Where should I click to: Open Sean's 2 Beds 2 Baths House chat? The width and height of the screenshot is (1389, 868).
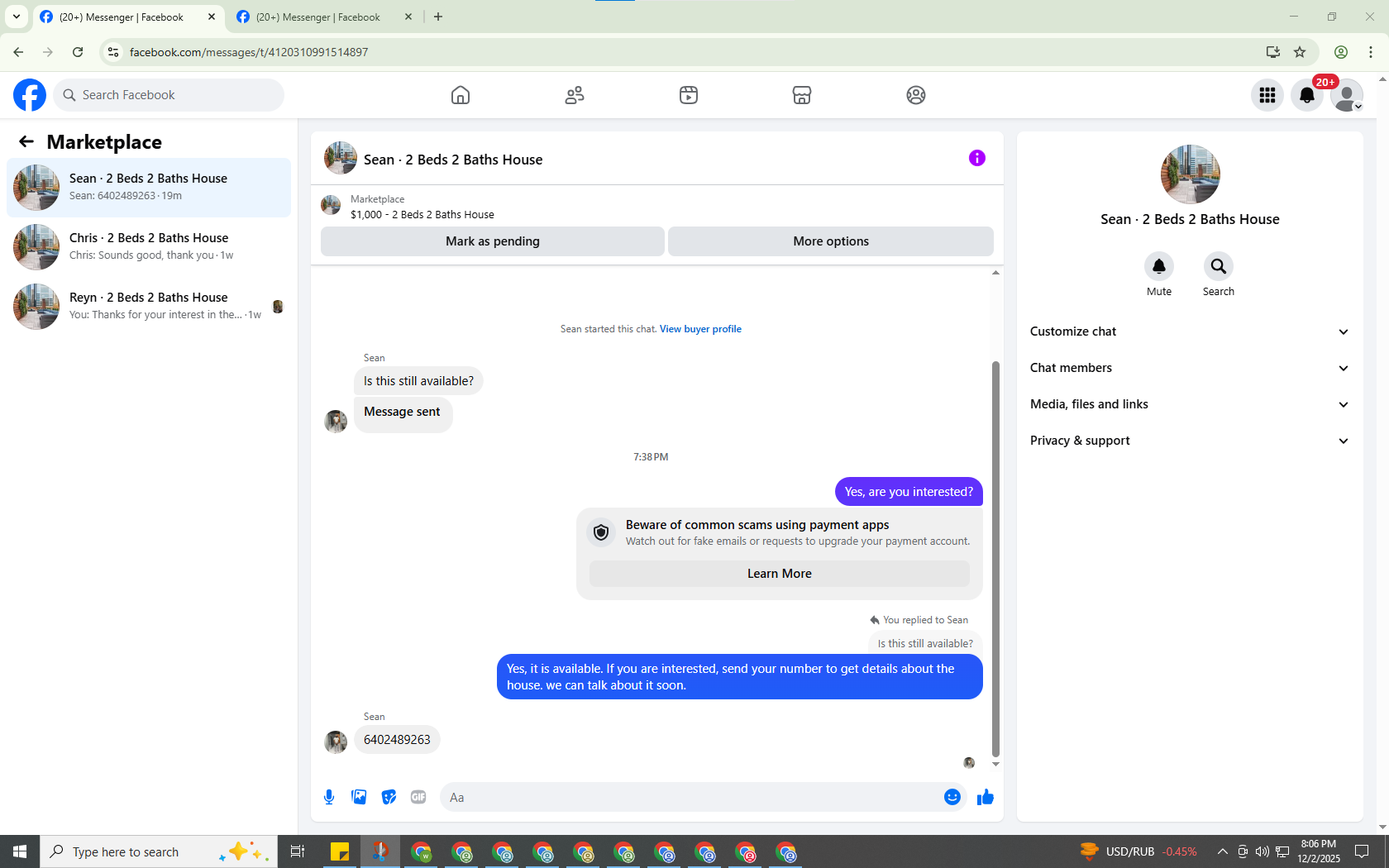(x=149, y=188)
